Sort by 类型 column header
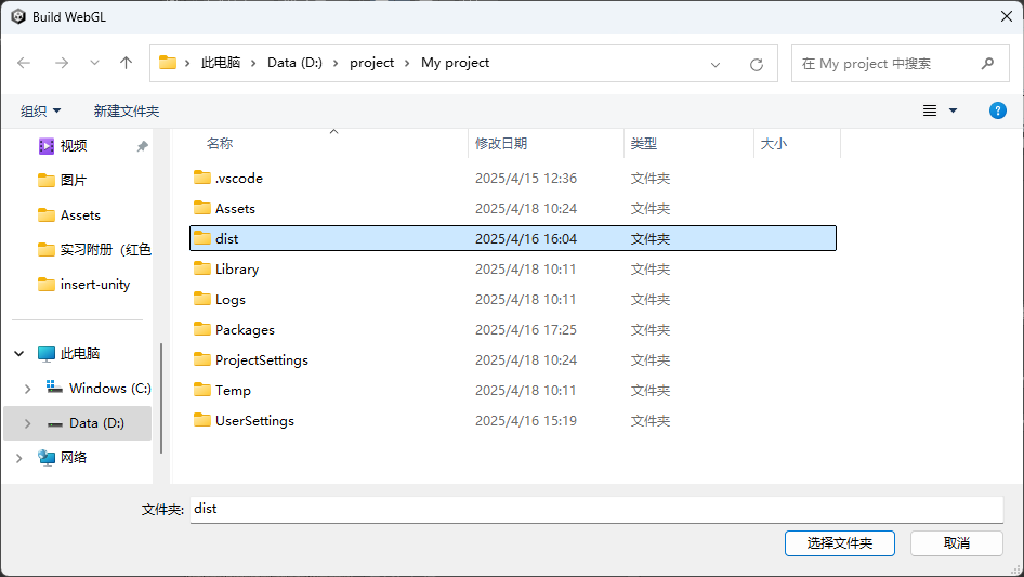This screenshot has width=1024, height=577. [x=643, y=143]
